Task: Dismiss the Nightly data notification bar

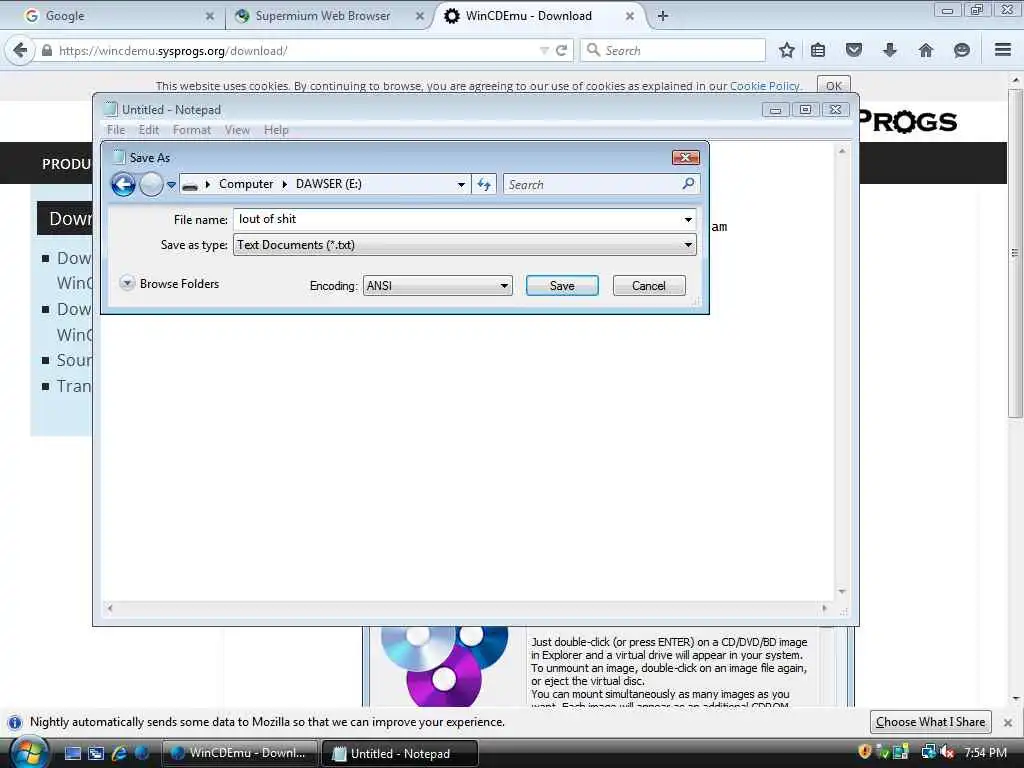Action: click(x=1008, y=722)
